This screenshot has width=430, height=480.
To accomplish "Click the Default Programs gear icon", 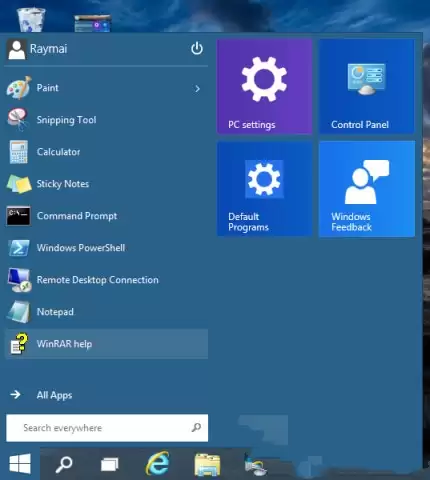I will tap(264, 179).
